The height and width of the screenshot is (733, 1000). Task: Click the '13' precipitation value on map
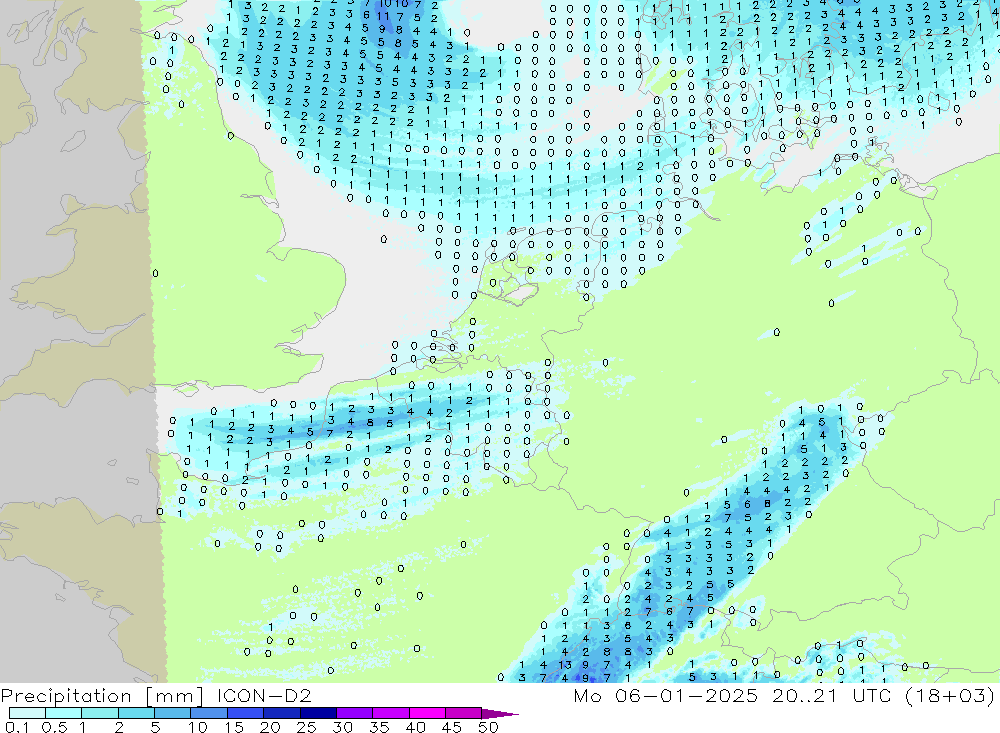pyautogui.click(x=565, y=664)
